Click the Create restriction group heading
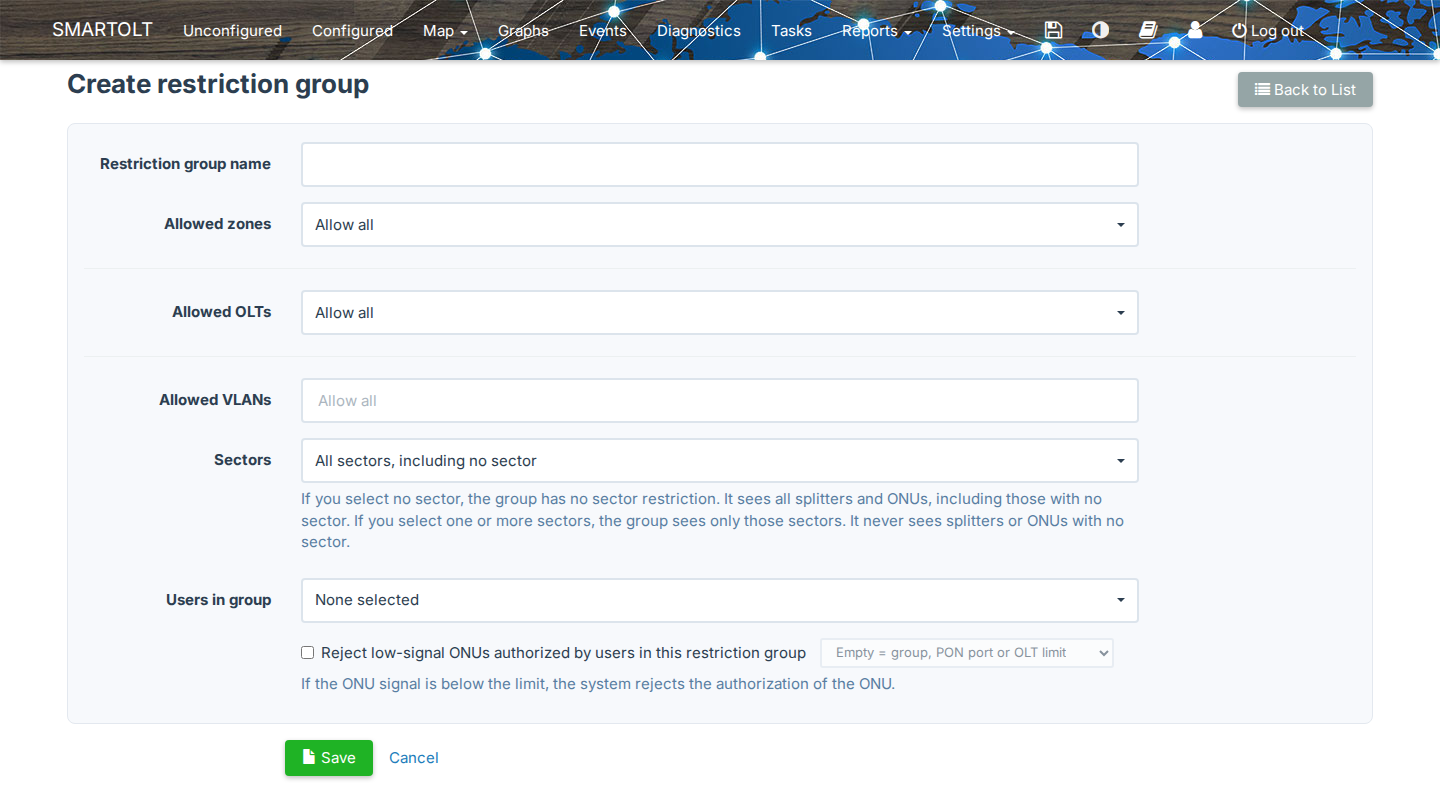This screenshot has width=1440, height=804. 218,85
